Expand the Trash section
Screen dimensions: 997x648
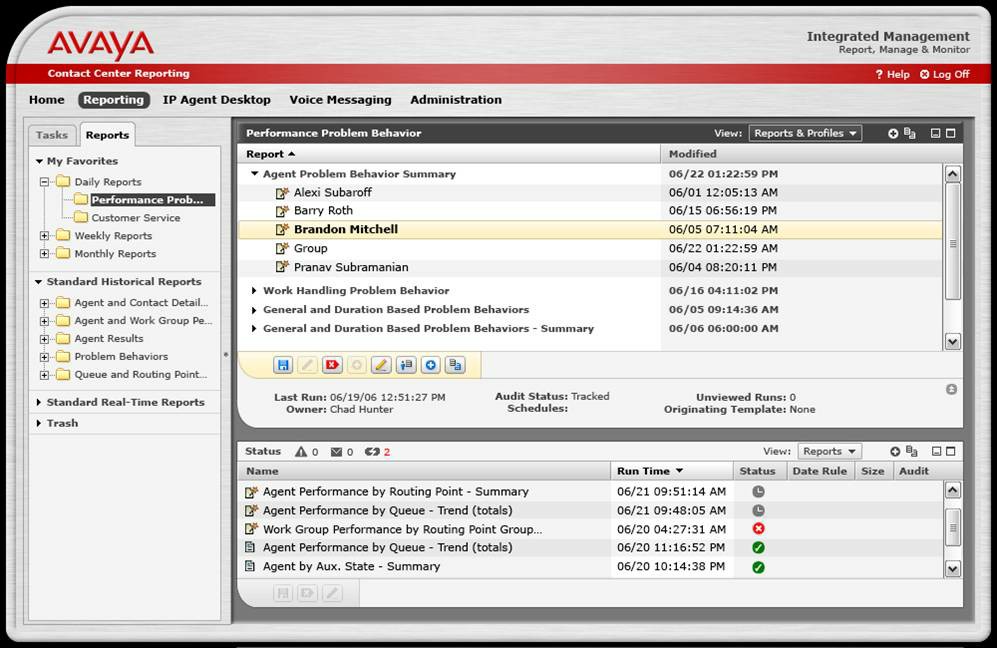[x=39, y=424]
